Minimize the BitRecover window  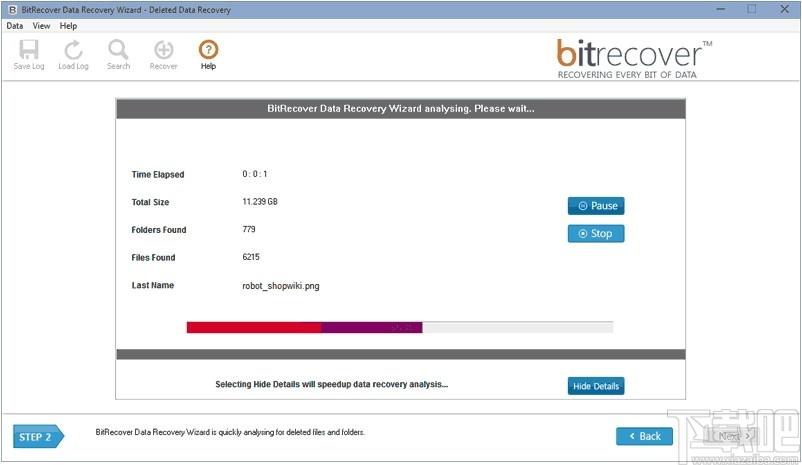pyautogui.click(x=721, y=9)
